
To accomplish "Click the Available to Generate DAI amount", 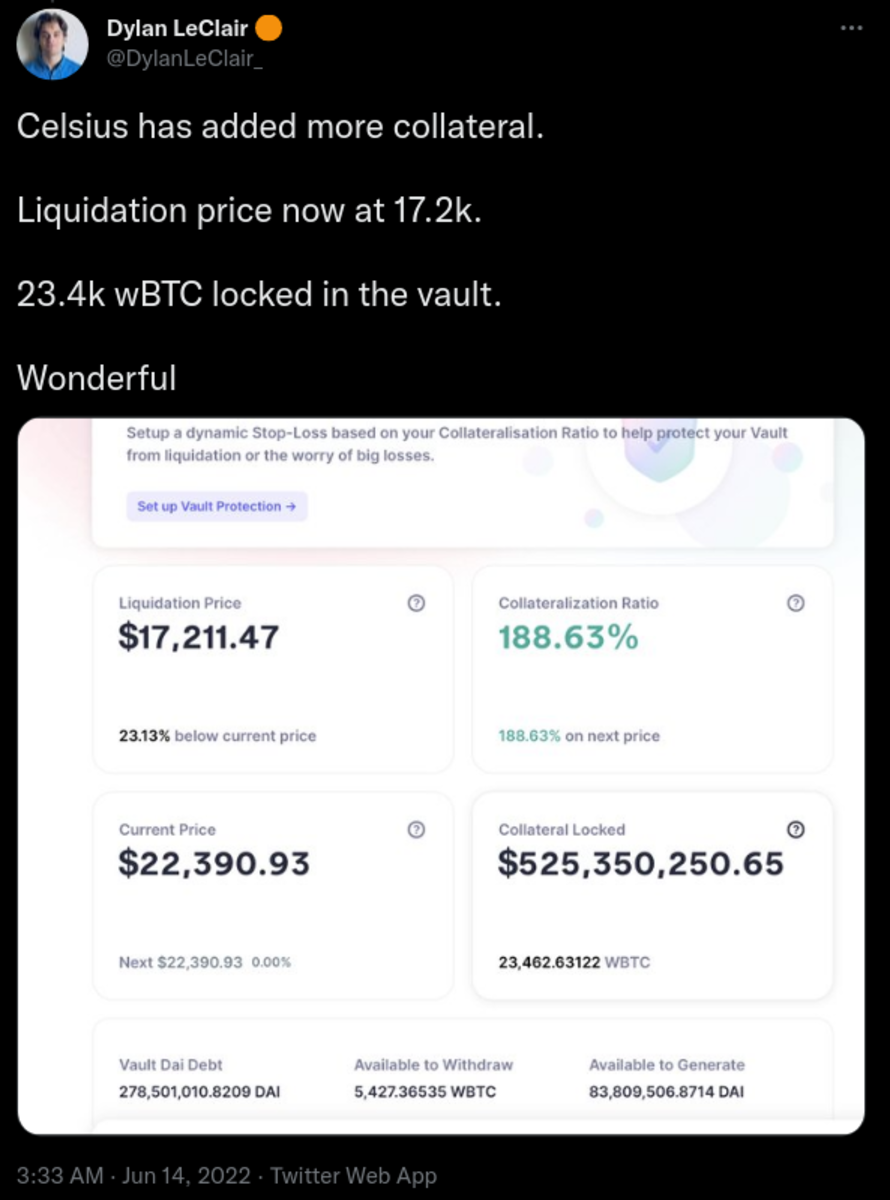I will coord(666,1091).
